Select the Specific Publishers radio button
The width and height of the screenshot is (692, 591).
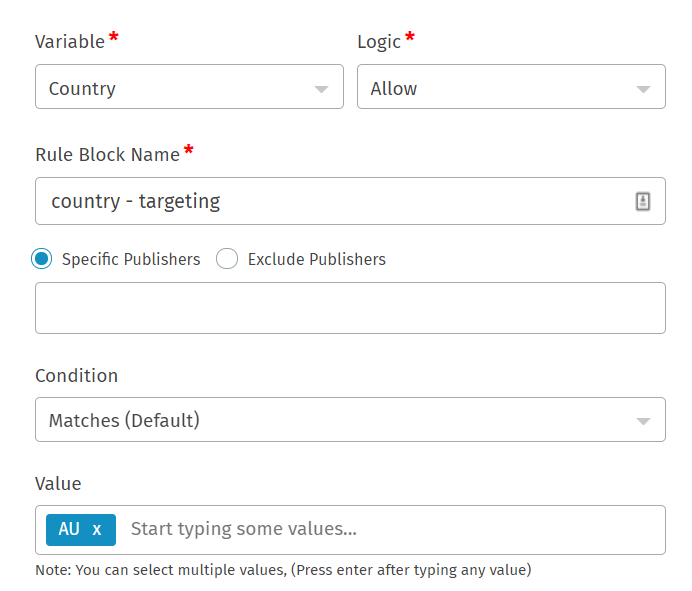[42, 259]
